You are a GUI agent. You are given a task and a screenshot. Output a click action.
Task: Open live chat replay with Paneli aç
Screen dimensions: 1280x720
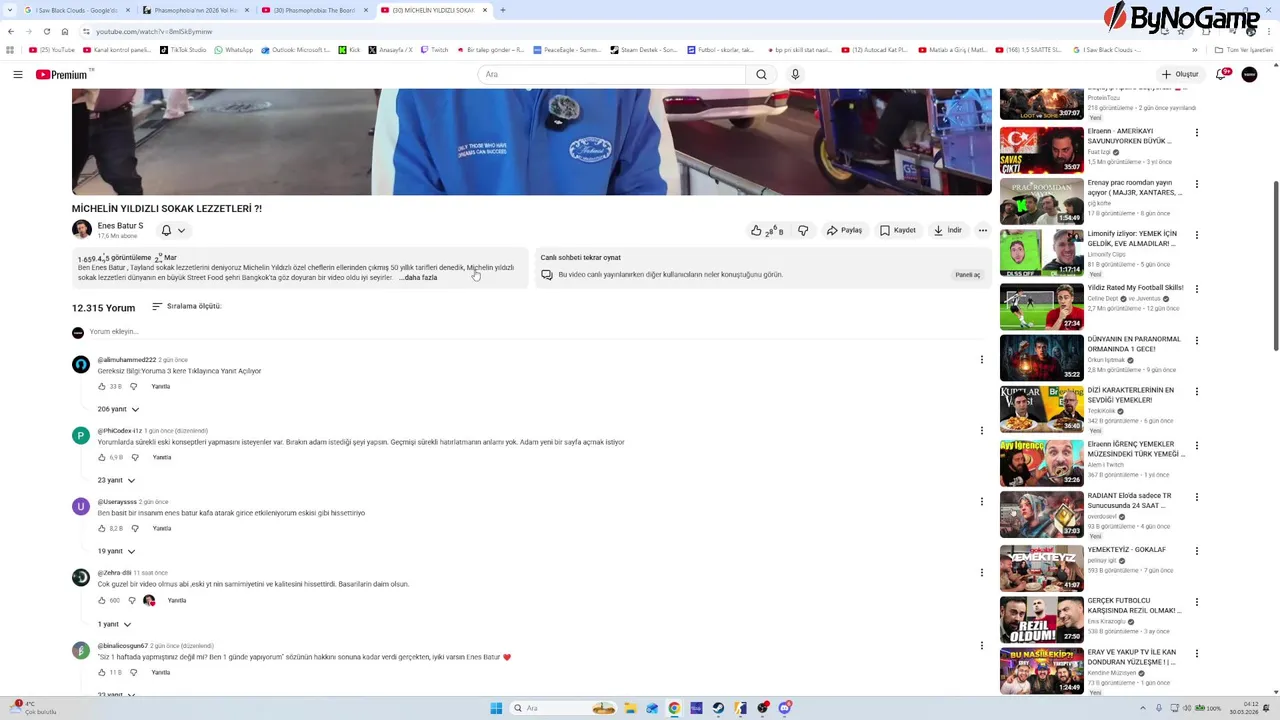click(967, 275)
